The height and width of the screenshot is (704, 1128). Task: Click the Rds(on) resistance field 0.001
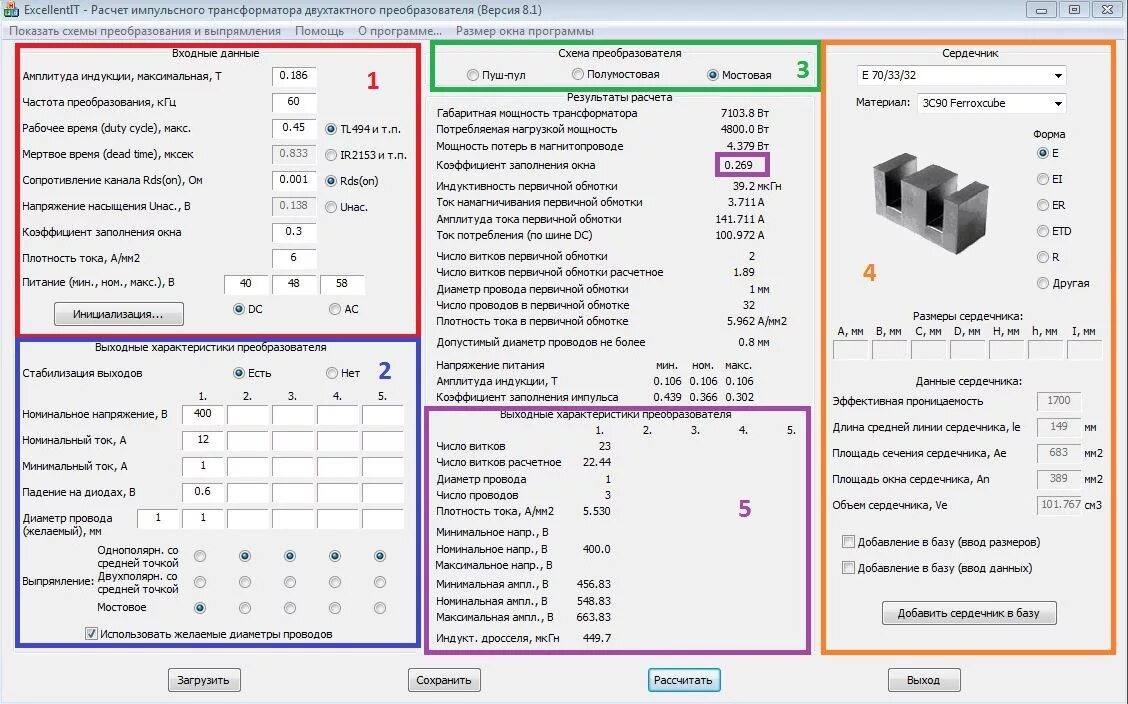click(x=294, y=180)
